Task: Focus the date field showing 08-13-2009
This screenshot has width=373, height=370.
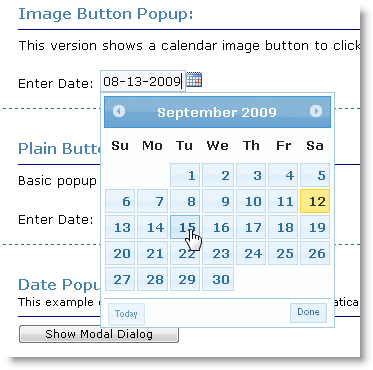Action: 143,81
